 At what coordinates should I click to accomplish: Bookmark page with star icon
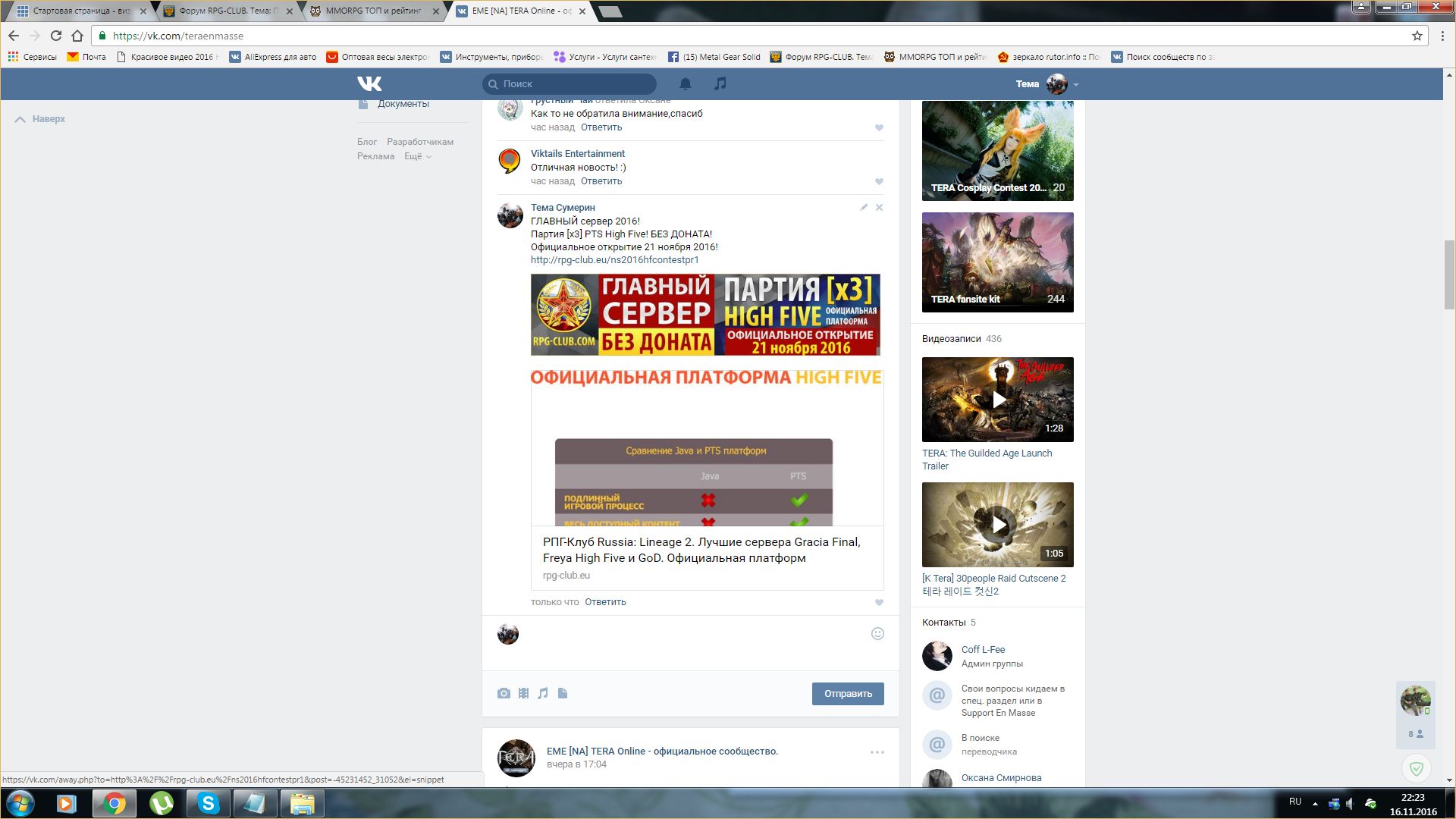[1417, 36]
